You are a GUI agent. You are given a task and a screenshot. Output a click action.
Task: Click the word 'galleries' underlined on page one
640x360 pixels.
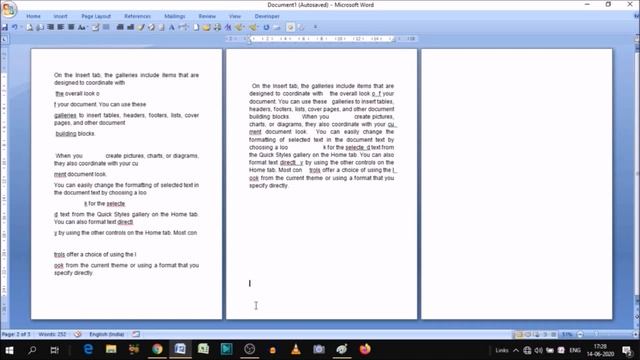pos(65,116)
